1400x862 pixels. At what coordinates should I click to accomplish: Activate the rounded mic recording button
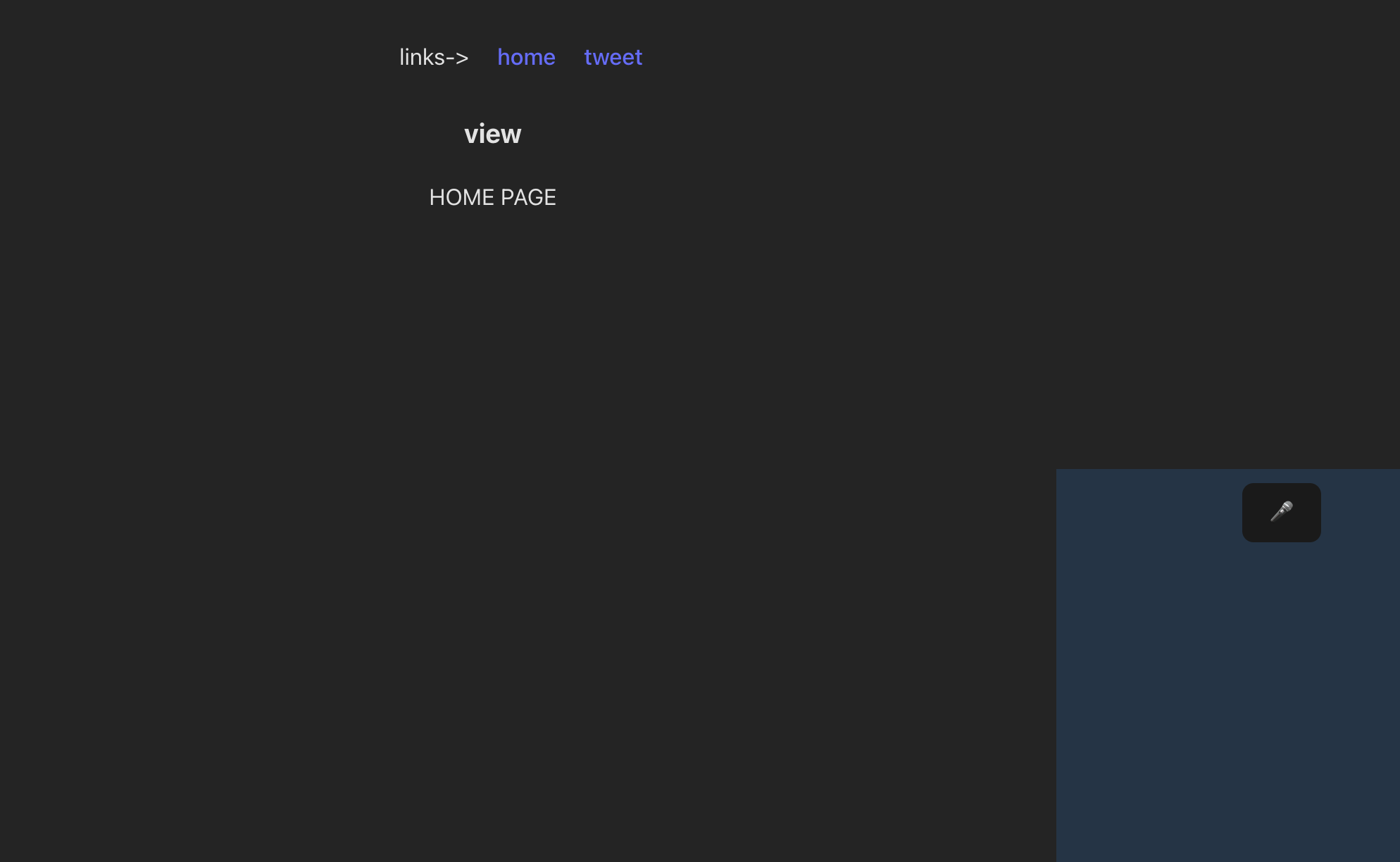[x=1281, y=513]
